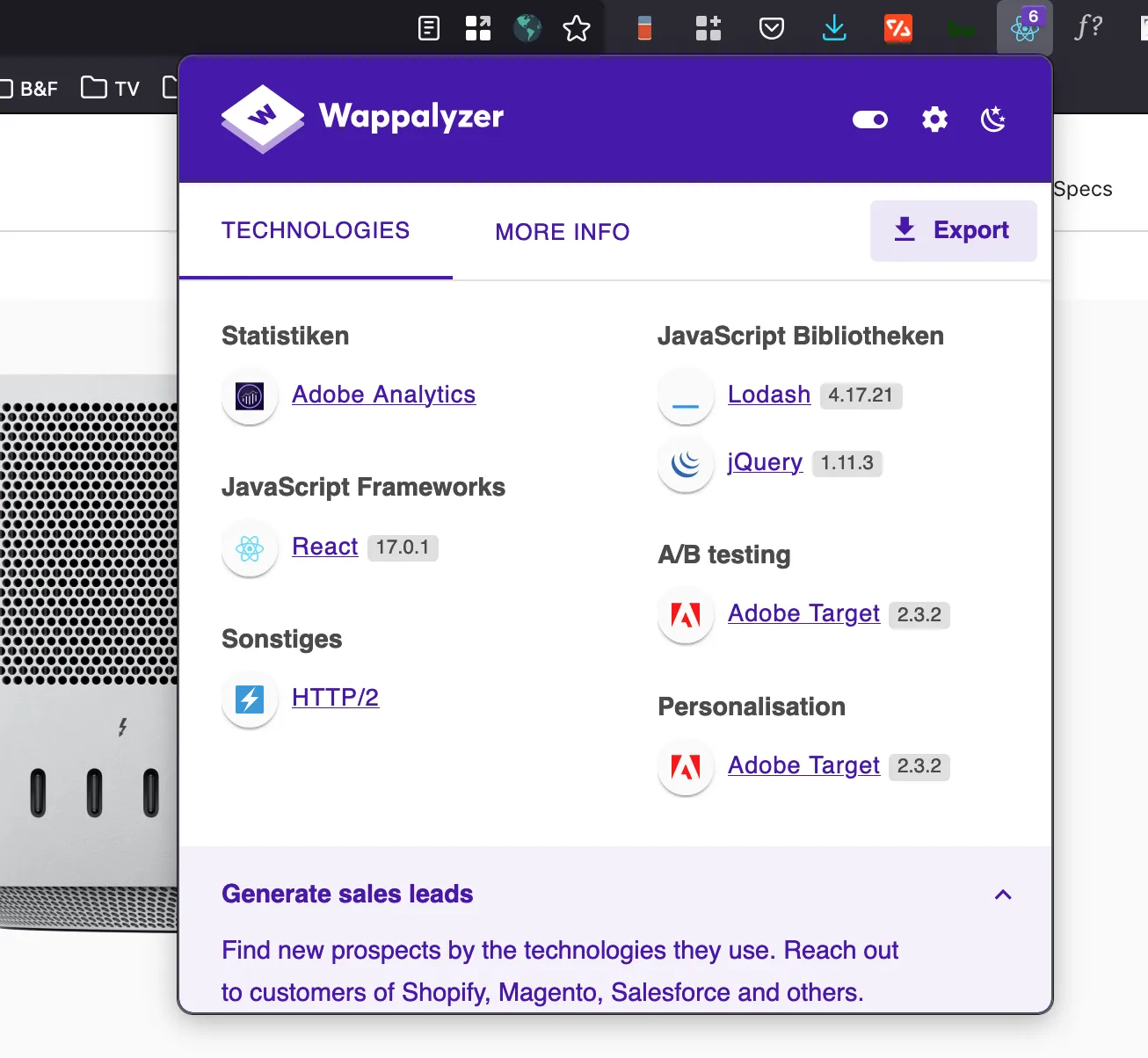
Task: Click the Generate sales leads heading
Action: point(347,894)
